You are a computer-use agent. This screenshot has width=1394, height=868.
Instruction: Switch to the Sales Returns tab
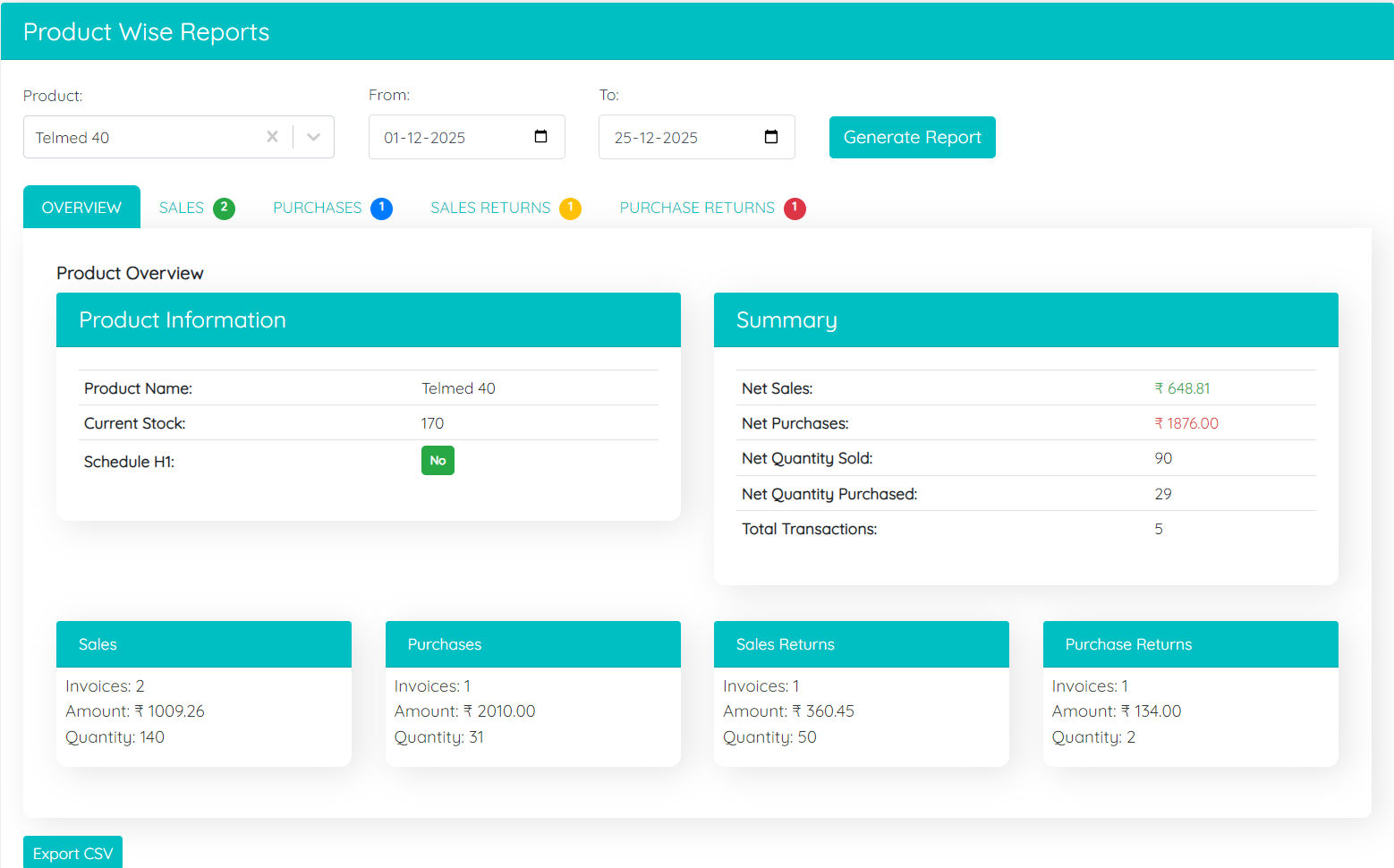click(x=490, y=208)
